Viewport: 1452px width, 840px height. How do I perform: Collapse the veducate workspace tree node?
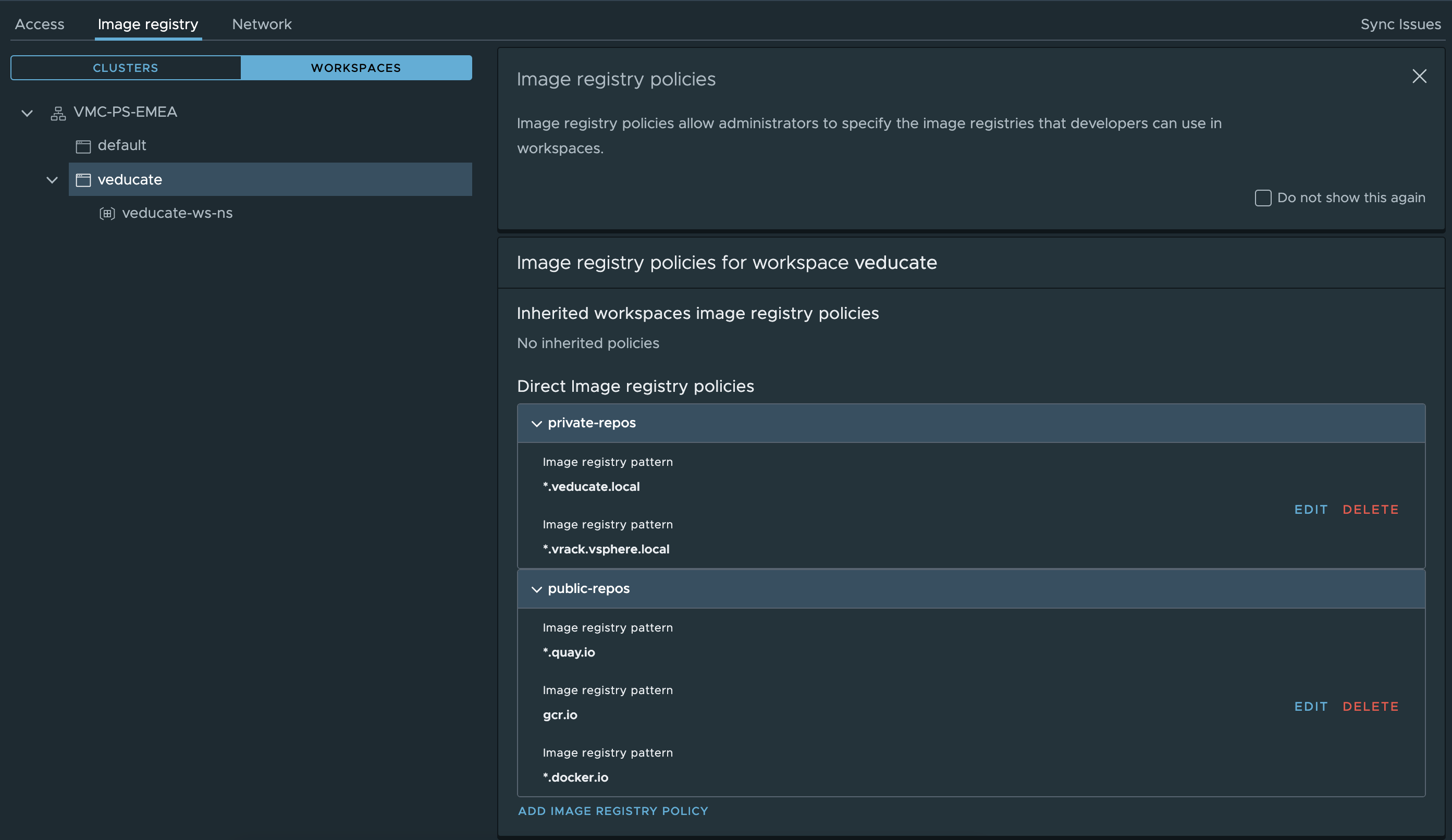(52, 180)
